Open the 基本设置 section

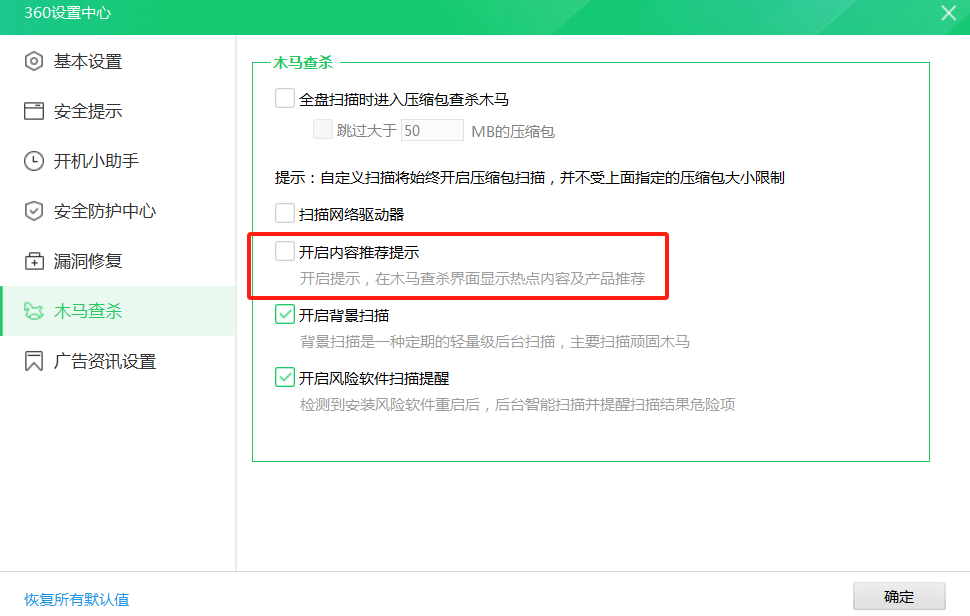click(118, 61)
